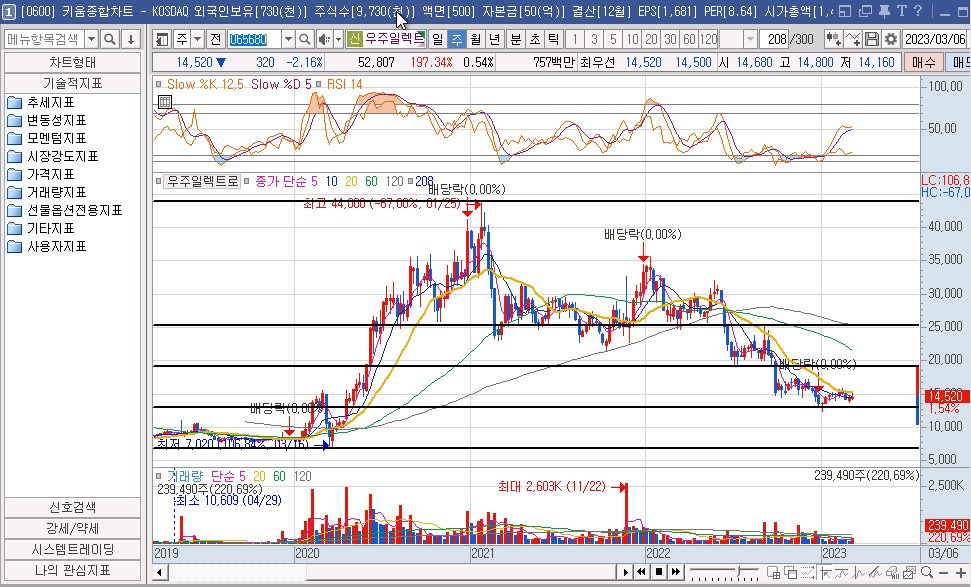
Task: Click the green 신 badge icon
Action: tap(354, 40)
